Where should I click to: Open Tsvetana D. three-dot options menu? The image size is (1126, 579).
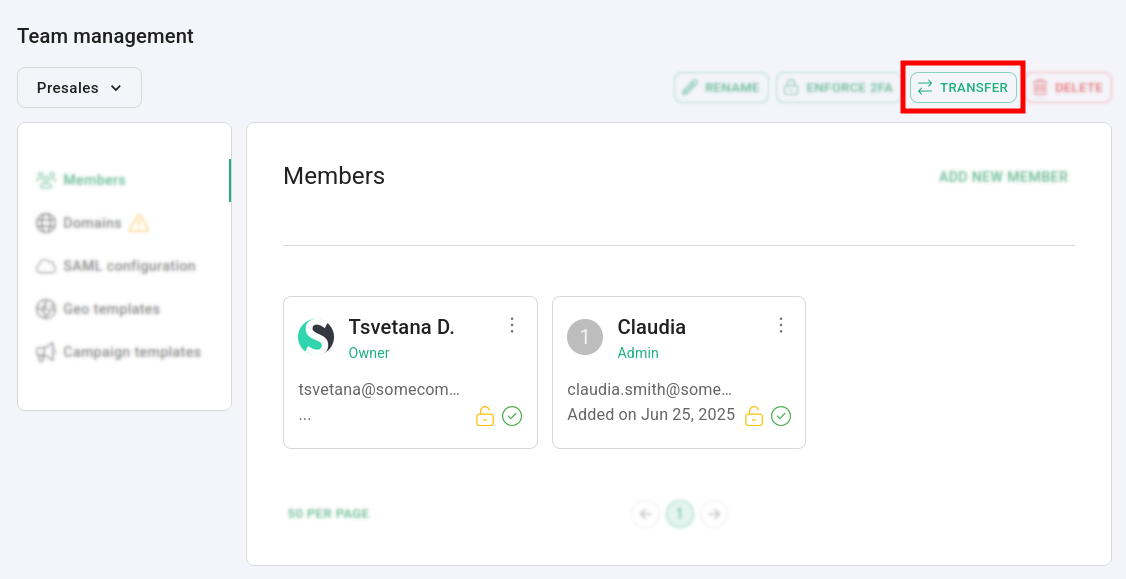click(512, 325)
